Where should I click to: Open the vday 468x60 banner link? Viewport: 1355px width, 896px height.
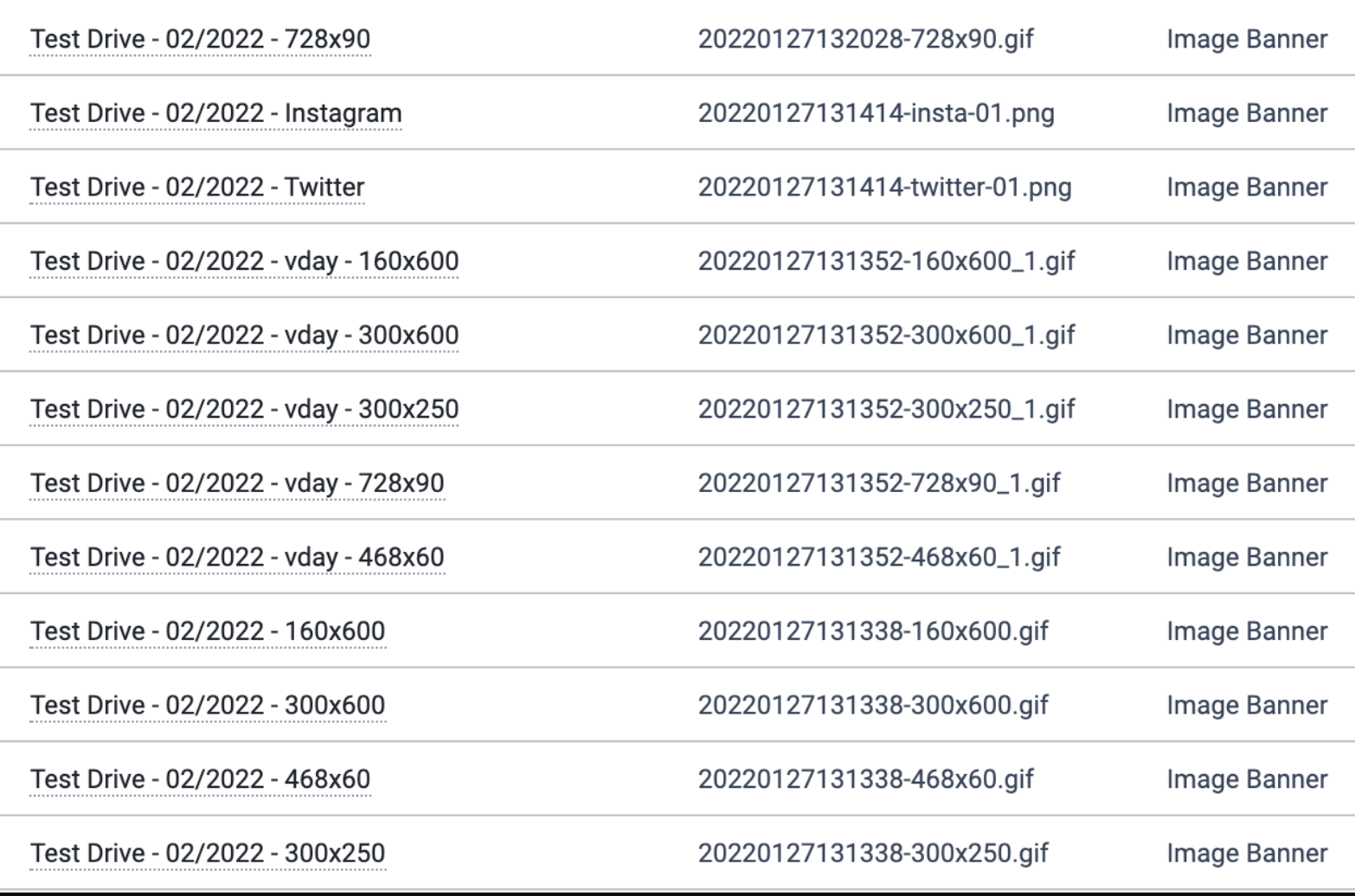237,557
